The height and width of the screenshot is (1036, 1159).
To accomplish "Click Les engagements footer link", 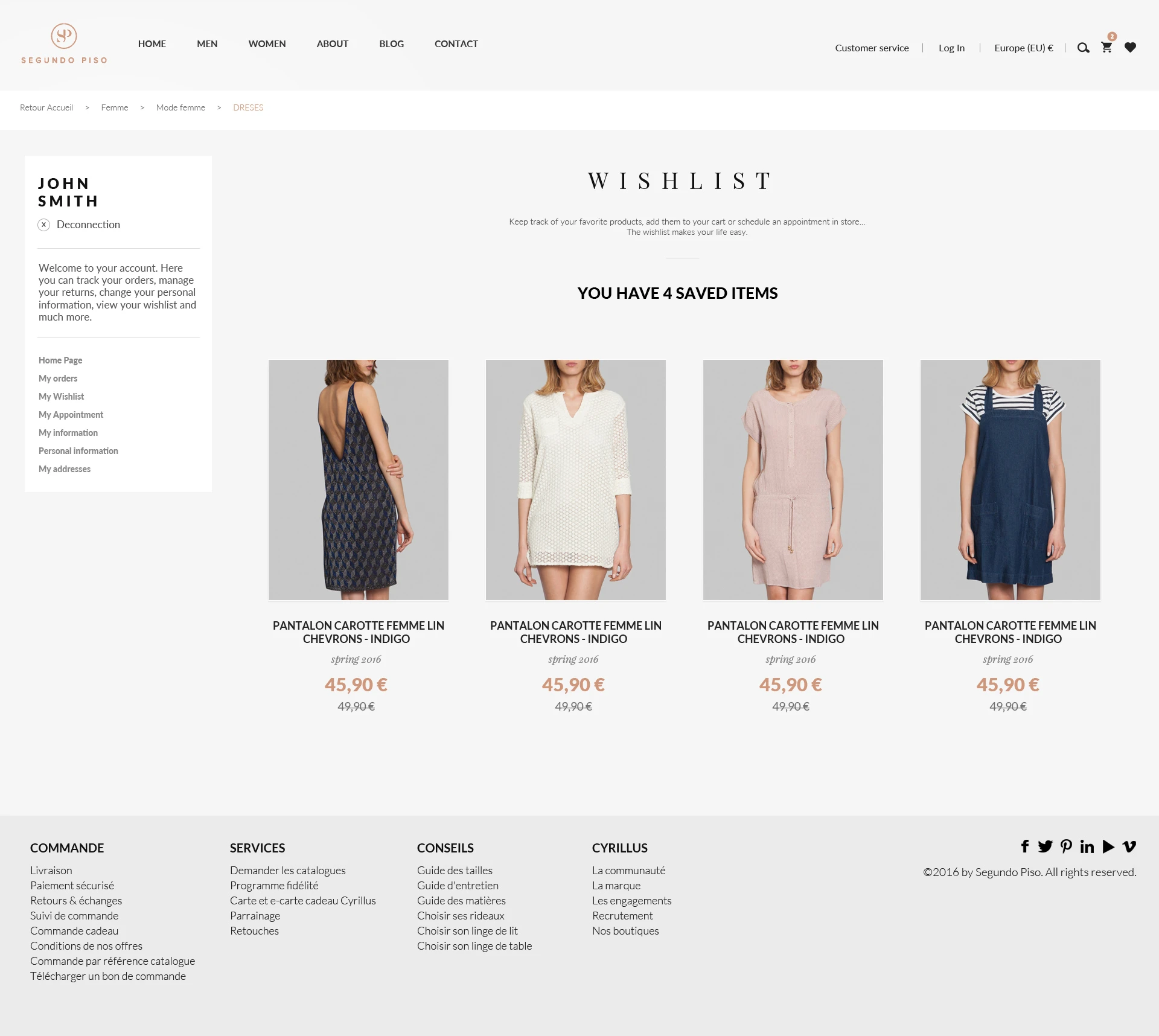I will [632, 901].
